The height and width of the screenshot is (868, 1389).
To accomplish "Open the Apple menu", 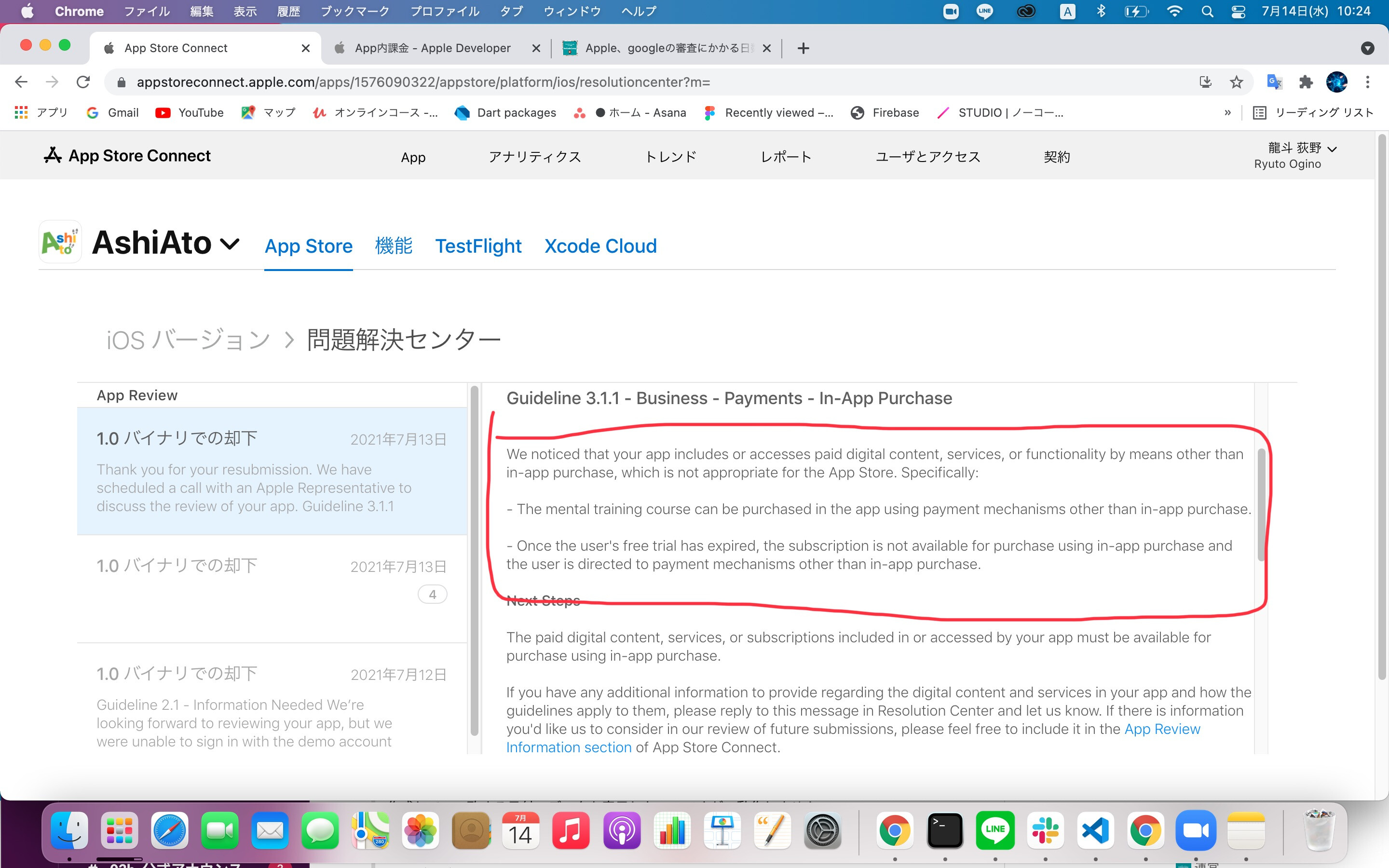I will click(27, 11).
